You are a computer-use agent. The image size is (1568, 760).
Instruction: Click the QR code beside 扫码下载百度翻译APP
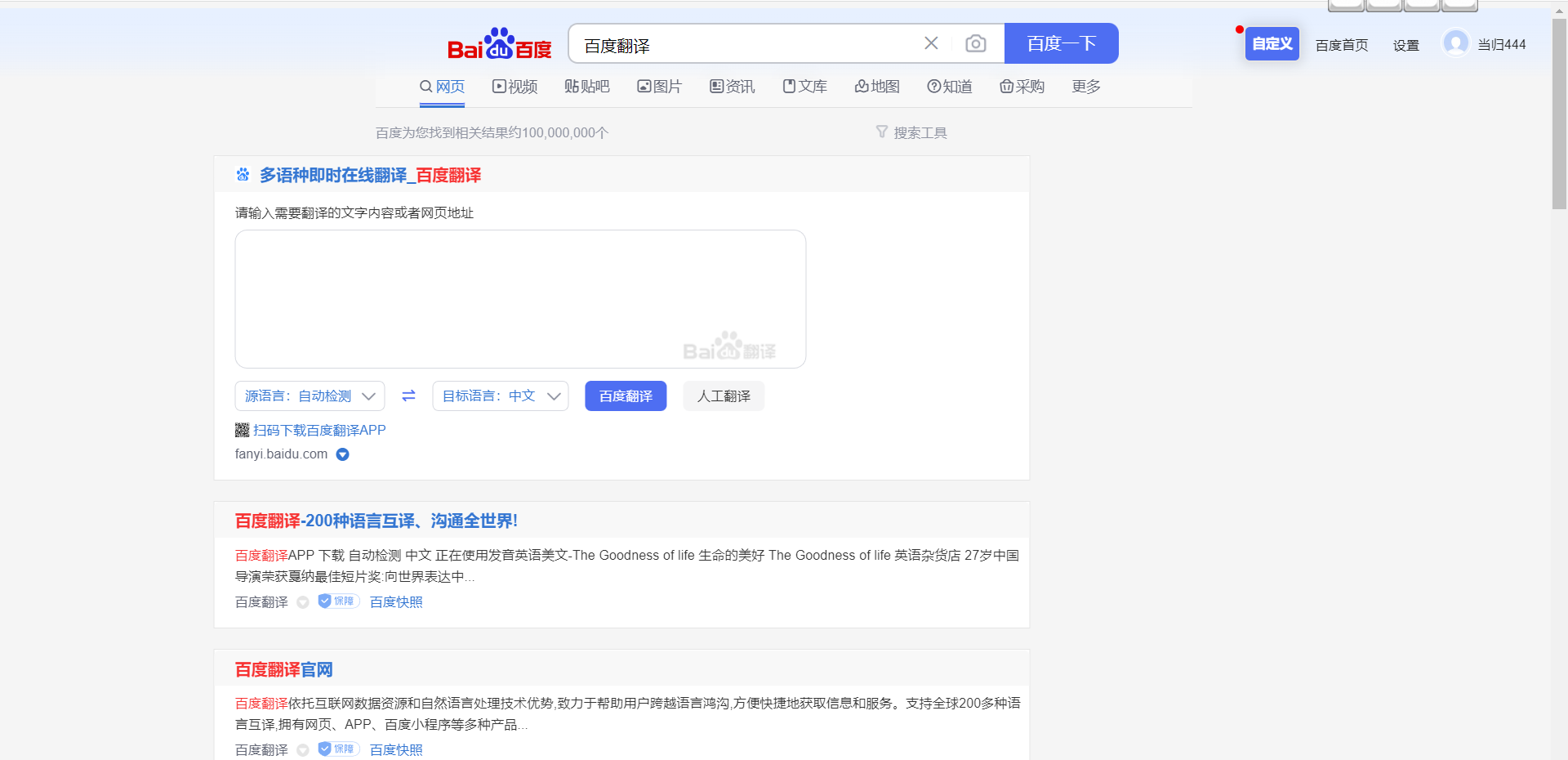tap(242, 430)
